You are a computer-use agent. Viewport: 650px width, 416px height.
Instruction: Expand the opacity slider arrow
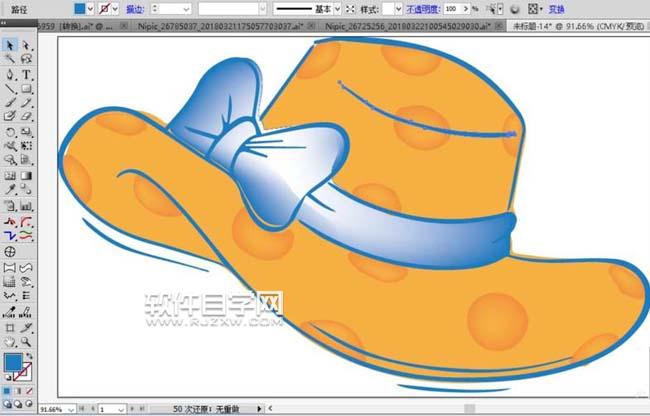click(466, 9)
